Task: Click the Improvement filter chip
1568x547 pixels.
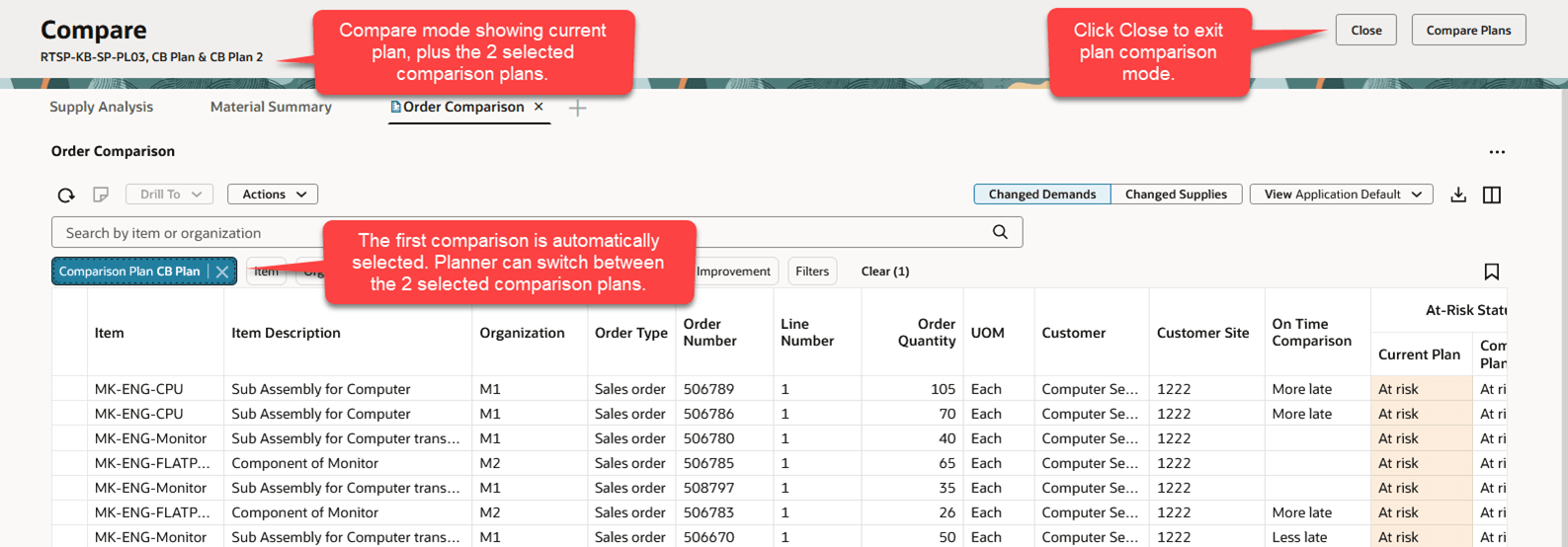Action: 734,272
